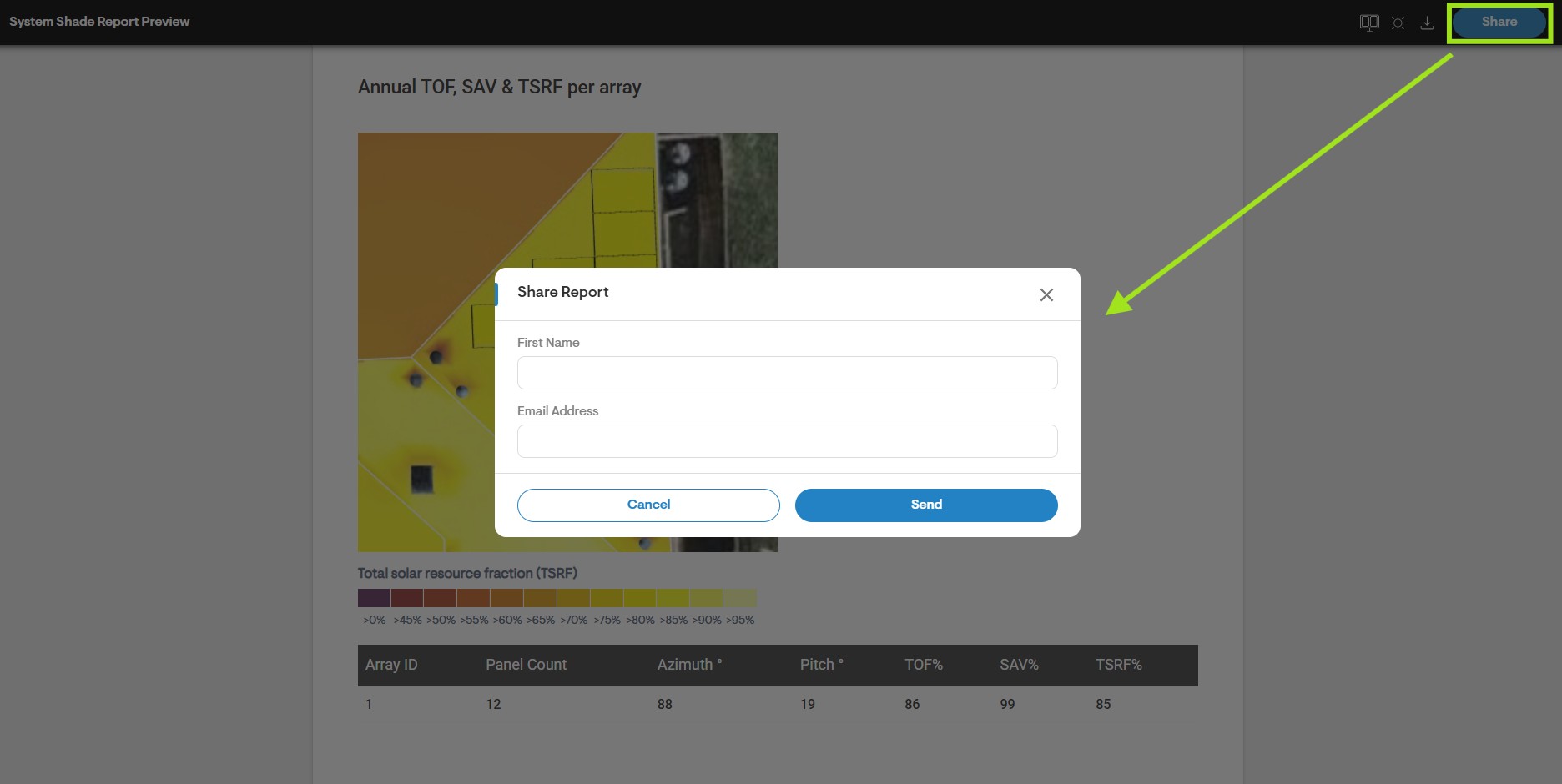Focus the Email Address input field
Viewport: 1562px width, 784px height.
point(788,441)
